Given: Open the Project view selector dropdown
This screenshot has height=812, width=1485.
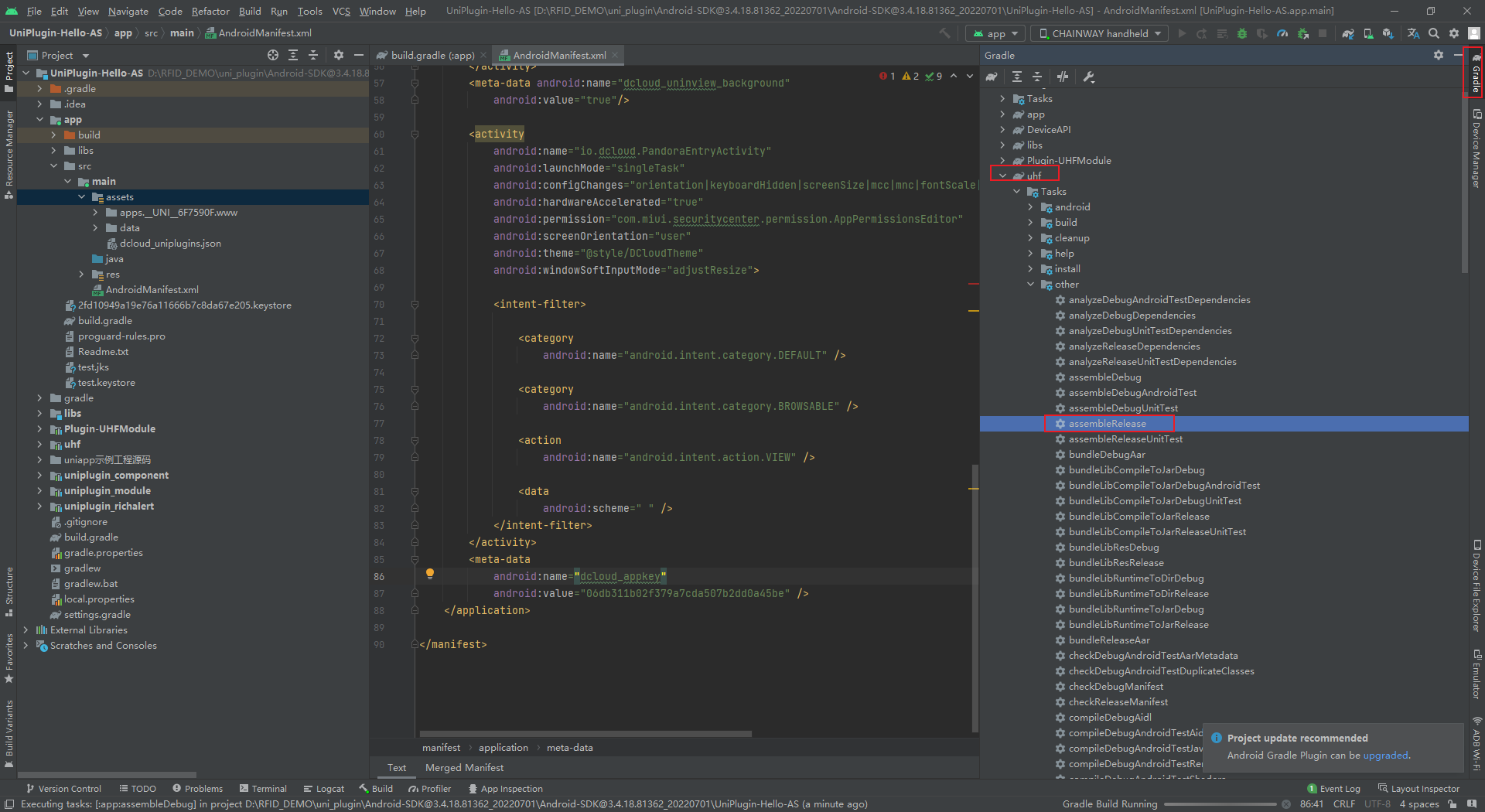Looking at the screenshot, I should pyautogui.click(x=59, y=55).
